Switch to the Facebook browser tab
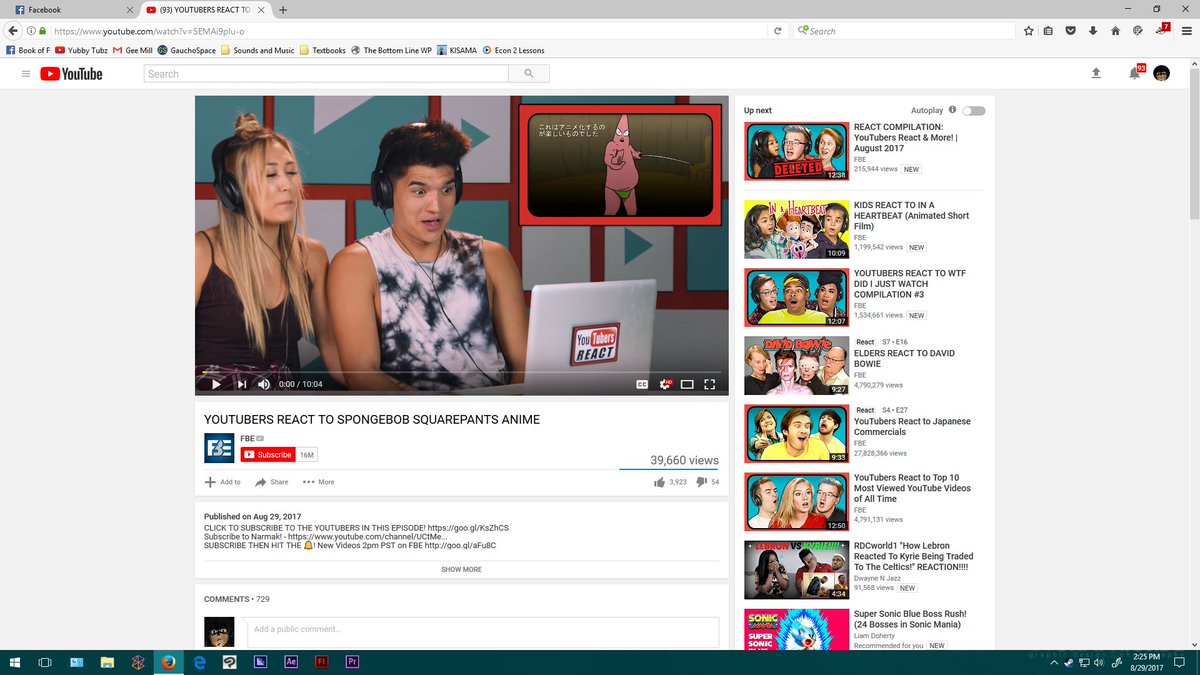 click(x=70, y=9)
